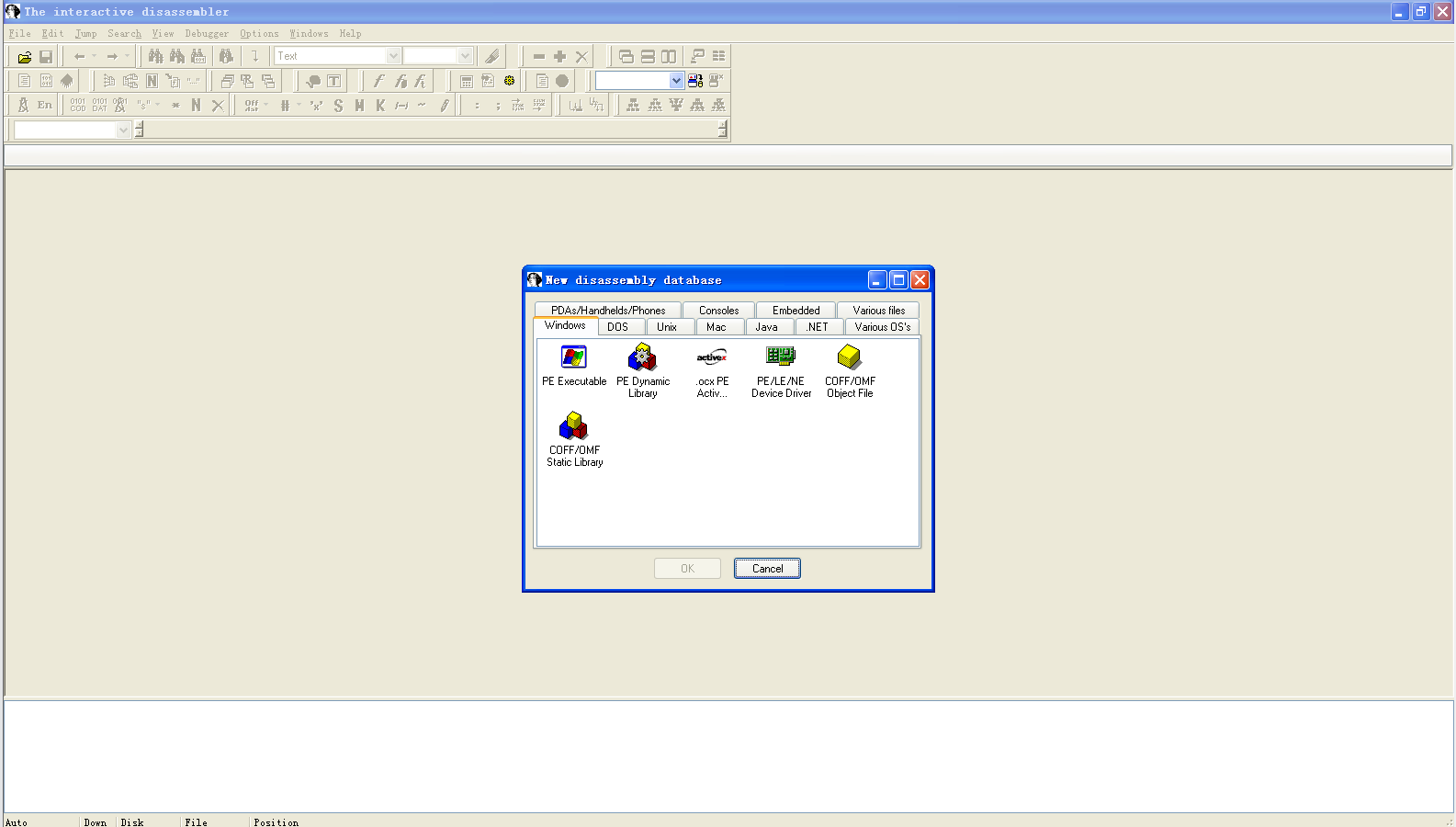Open the combo box arrow beside the breakpoint circle icon
The width and height of the screenshot is (1456, 827).
pyautogui.click(x=676, y=81)
